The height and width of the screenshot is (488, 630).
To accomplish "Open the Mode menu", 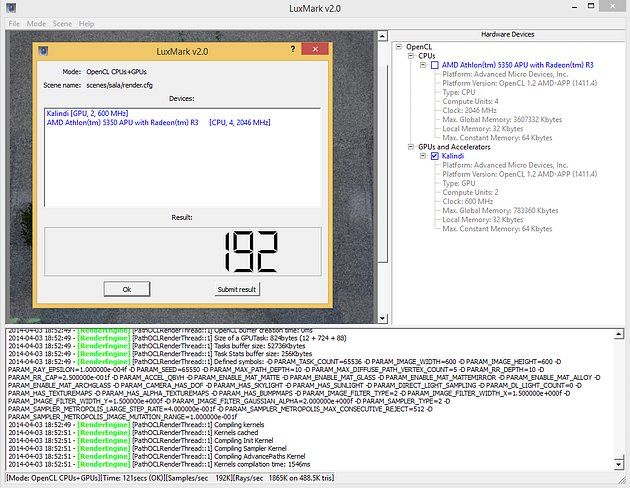I will [36, 24].
